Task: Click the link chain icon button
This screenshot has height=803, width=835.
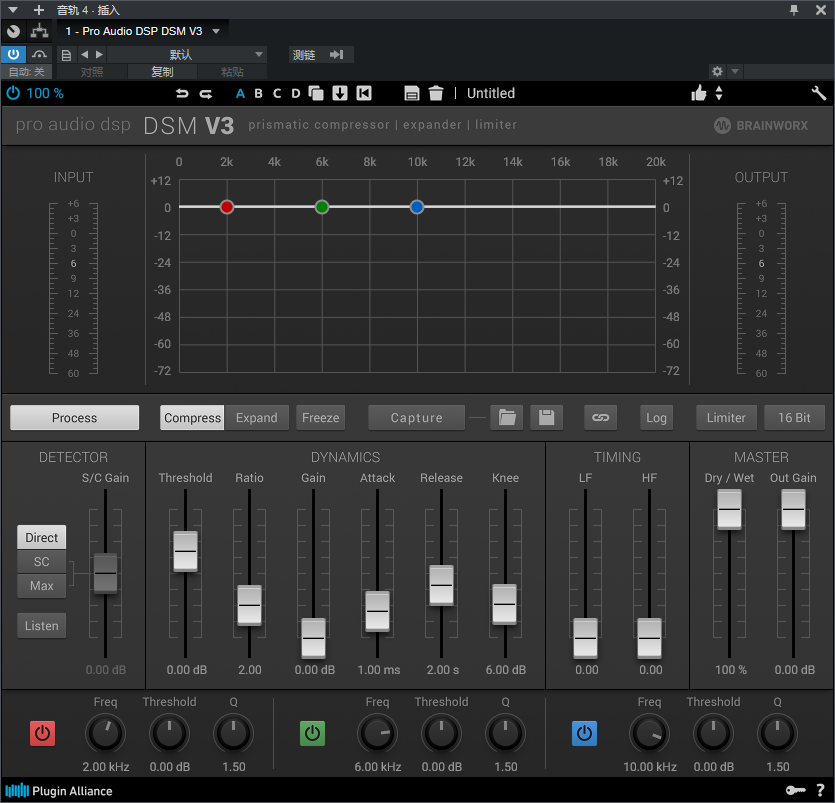Action: click(x=600, y=417)
